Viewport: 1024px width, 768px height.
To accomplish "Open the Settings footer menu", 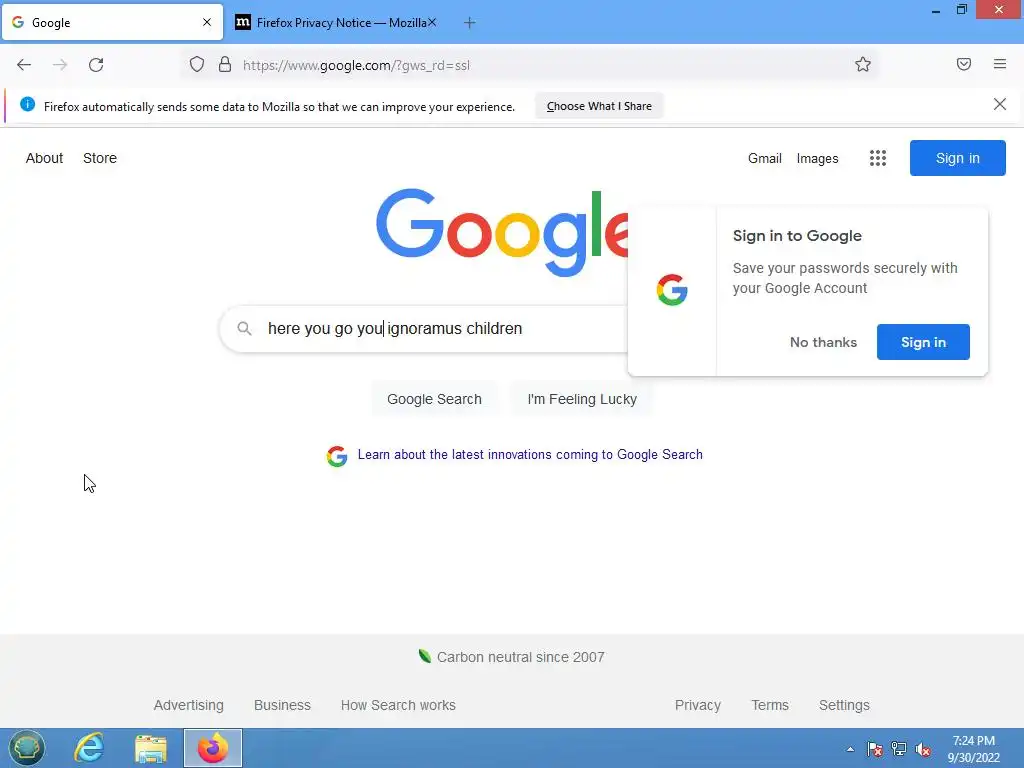I will [844, 705].
